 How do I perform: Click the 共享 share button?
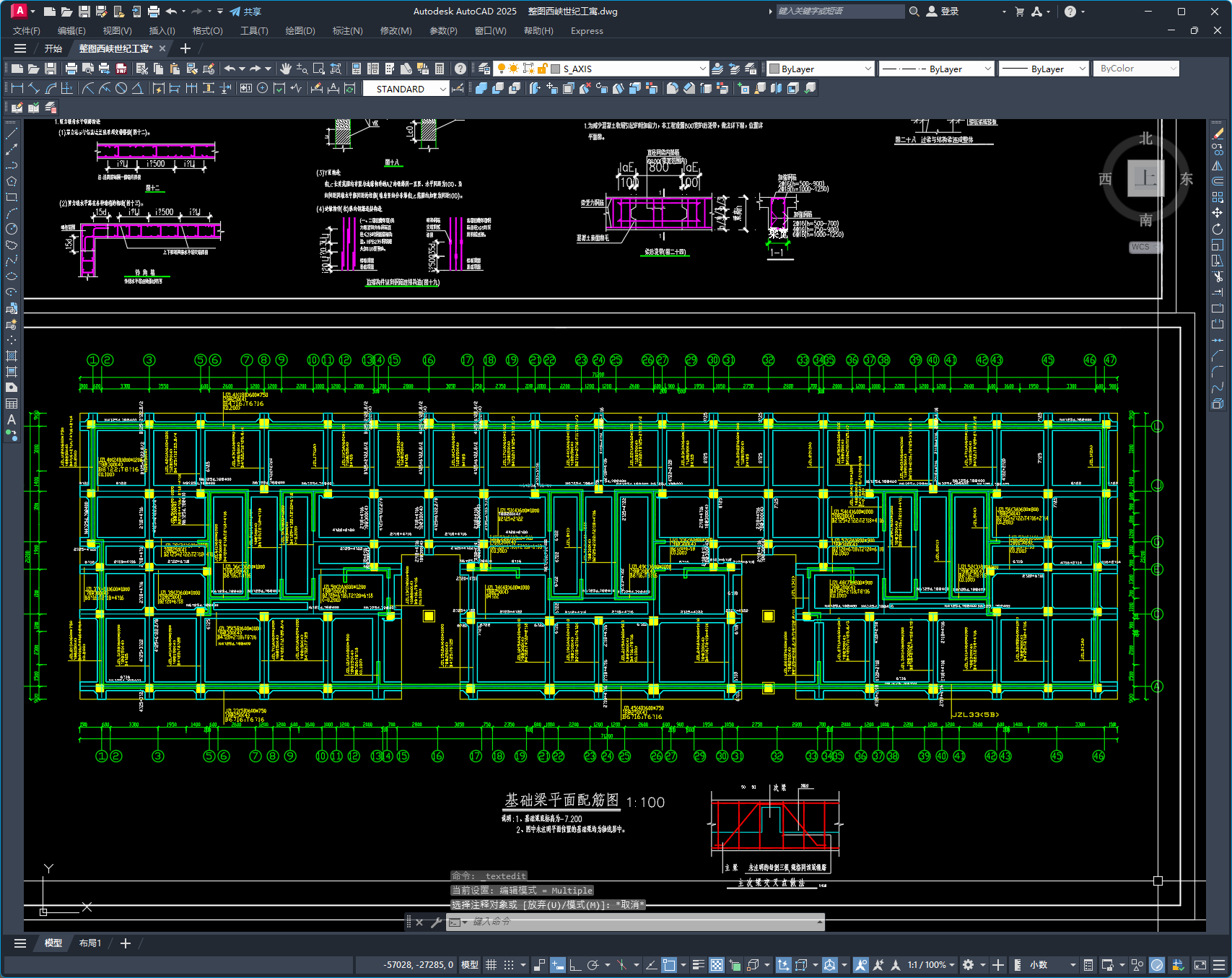245,12
